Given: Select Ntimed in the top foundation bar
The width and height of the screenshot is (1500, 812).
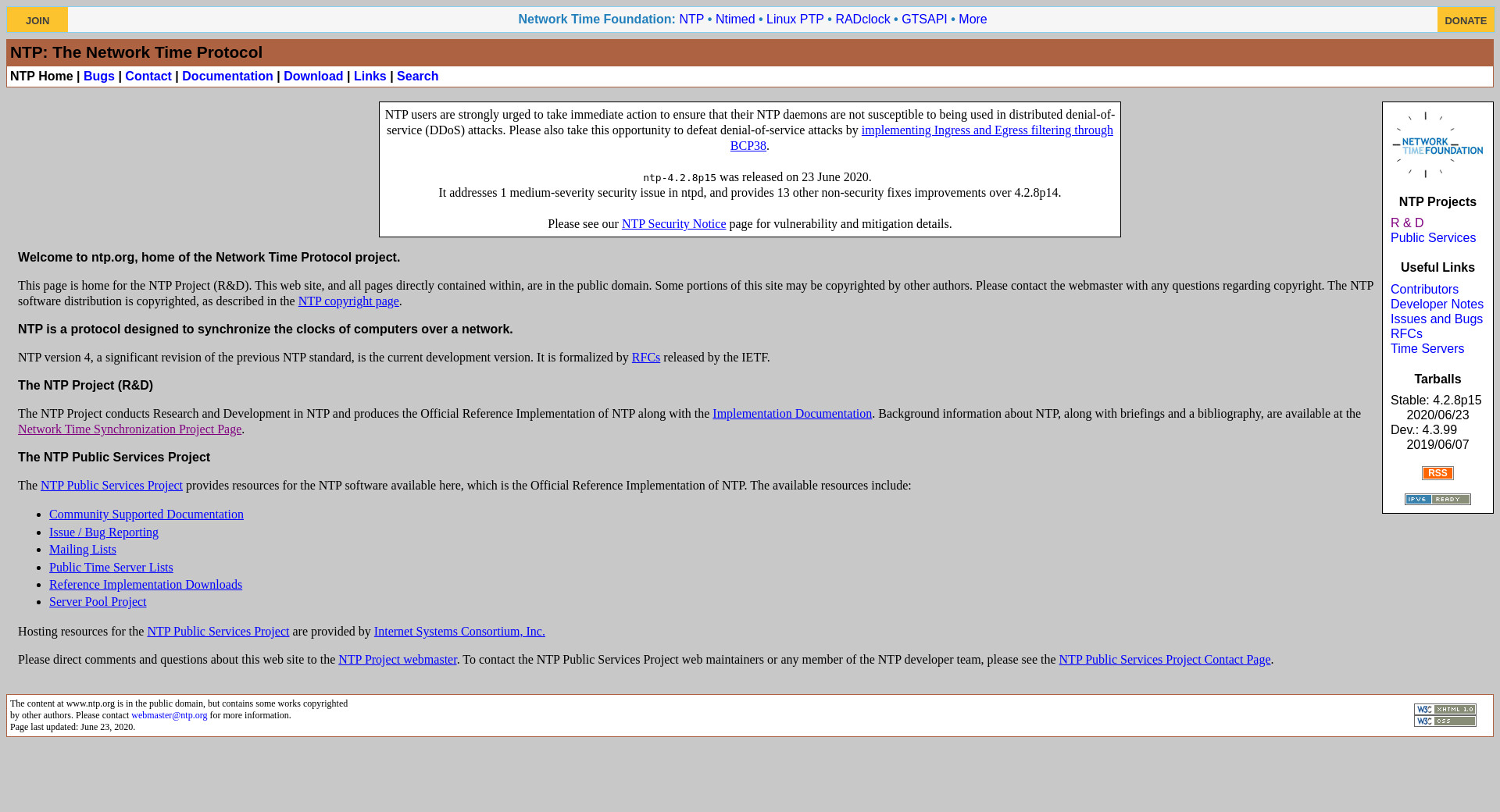Looking at the screenshot, I should point(735,20).
